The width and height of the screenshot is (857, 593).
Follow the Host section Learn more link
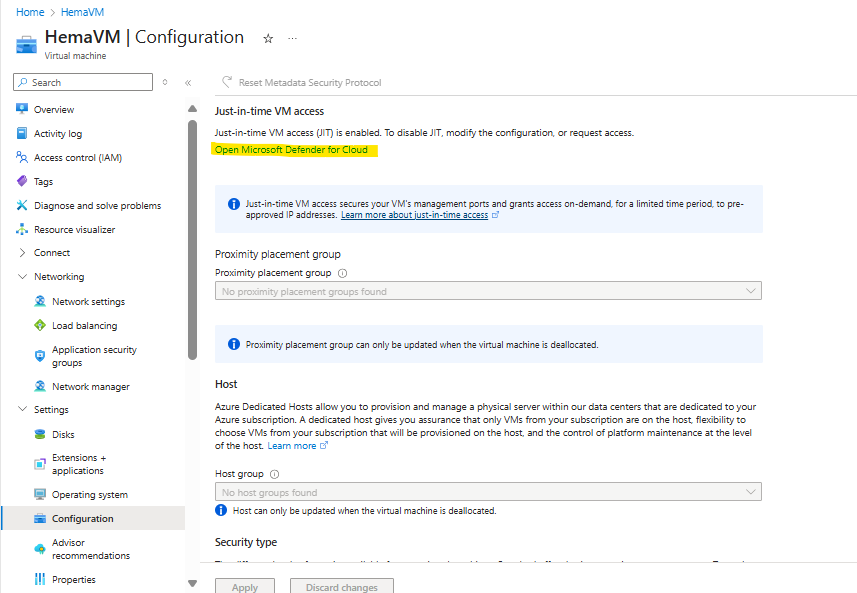click(x=292, y=446)
